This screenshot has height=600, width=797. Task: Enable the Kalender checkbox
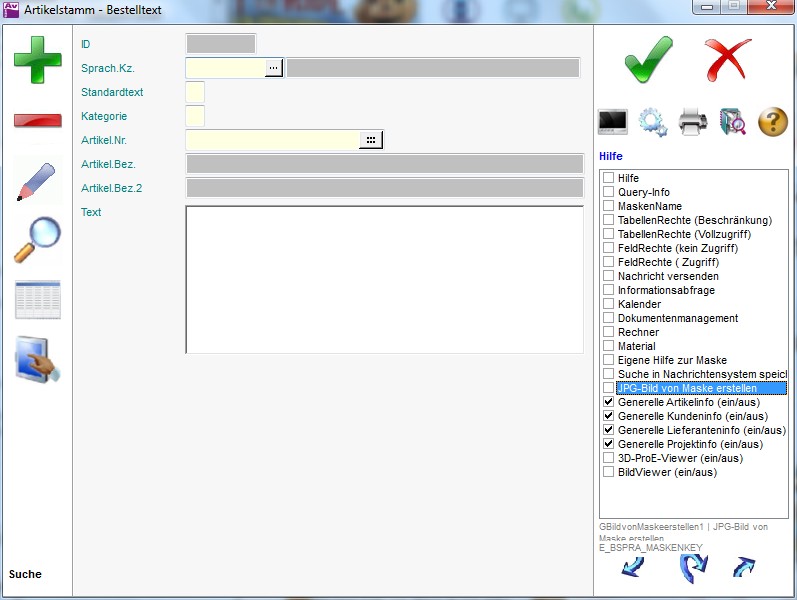pos(608,304)
